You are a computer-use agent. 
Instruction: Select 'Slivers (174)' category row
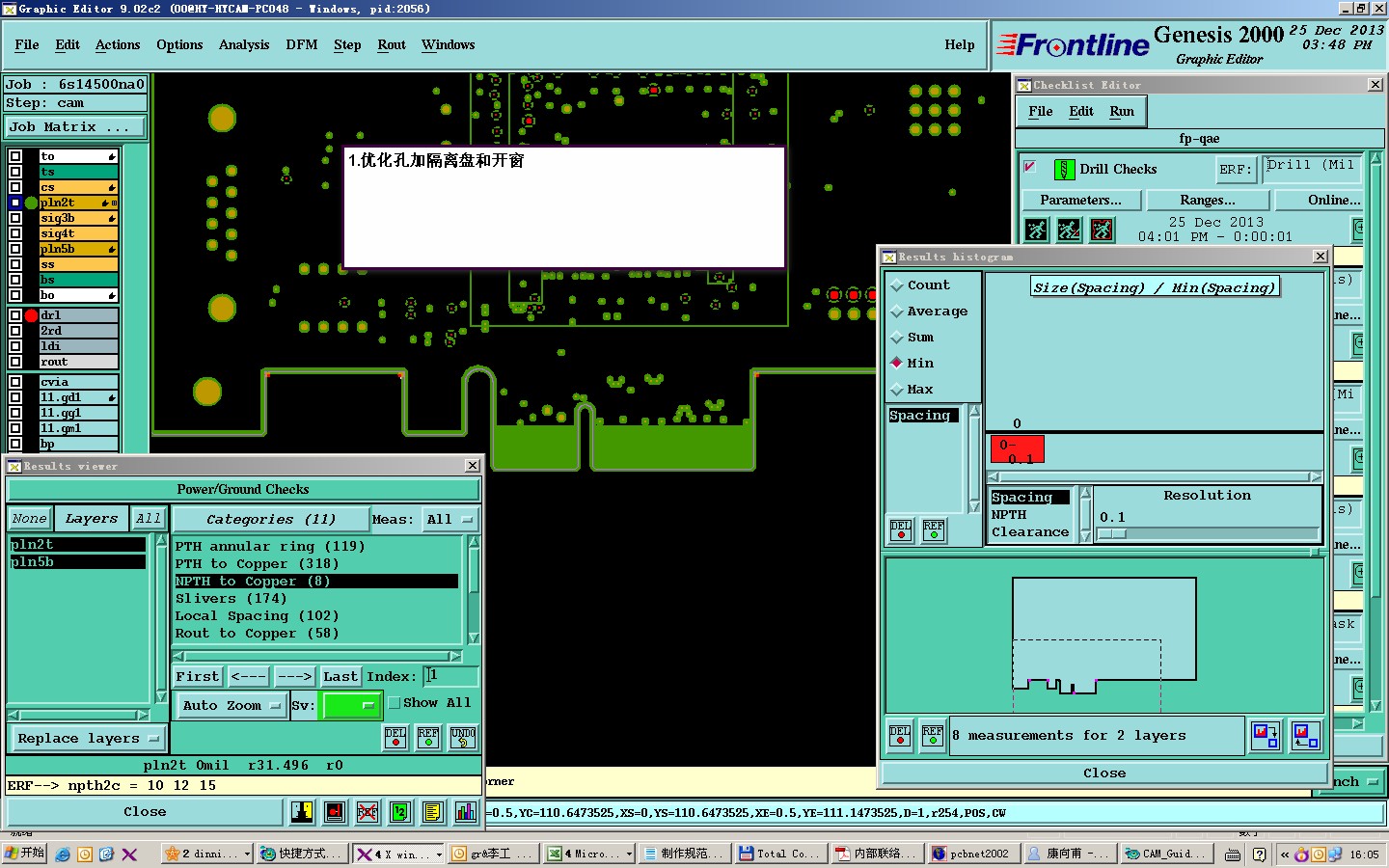(x=315, y=599)
